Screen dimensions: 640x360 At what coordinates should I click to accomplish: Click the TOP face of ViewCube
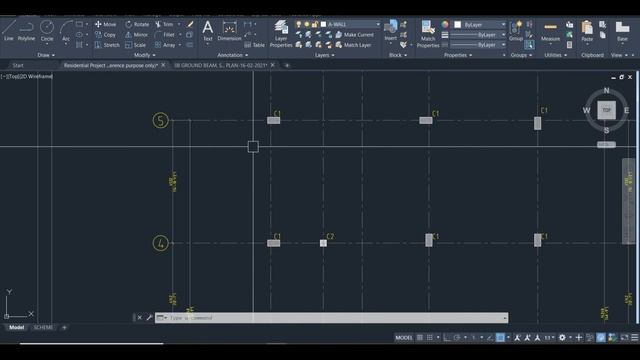coord(607,110)
